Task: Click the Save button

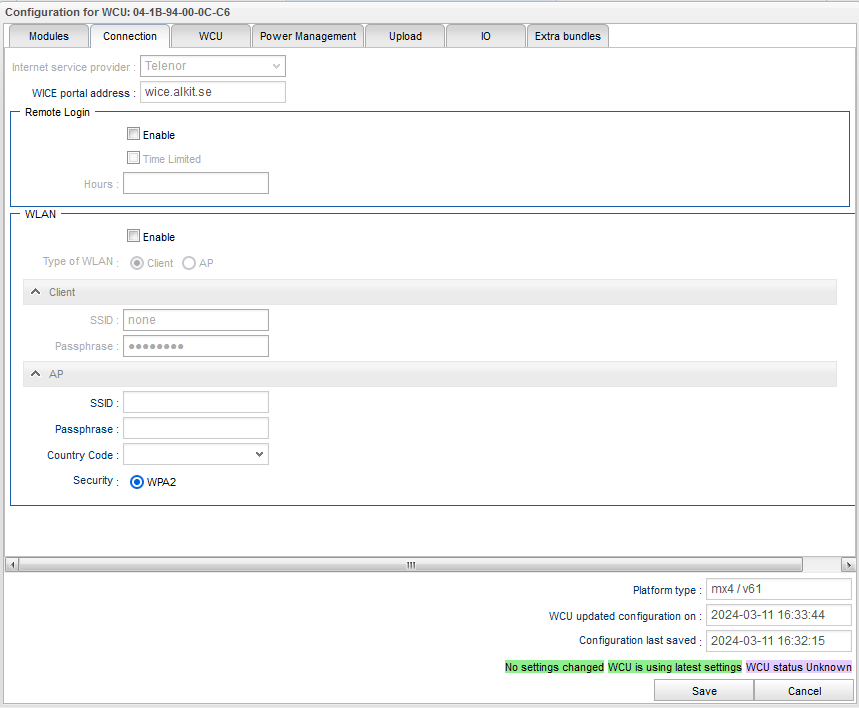Action: pyautogui.click(x=704, y=691)
